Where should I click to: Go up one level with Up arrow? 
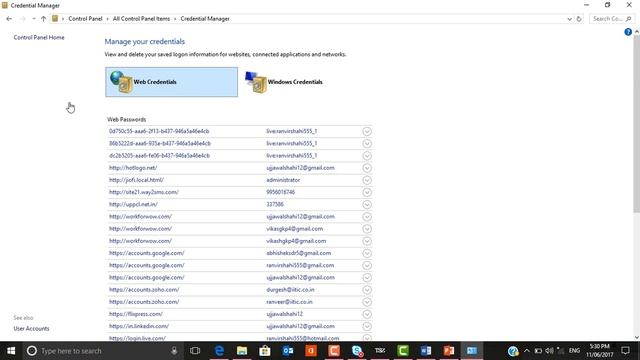pyautogui.click(x=43, y=19)
